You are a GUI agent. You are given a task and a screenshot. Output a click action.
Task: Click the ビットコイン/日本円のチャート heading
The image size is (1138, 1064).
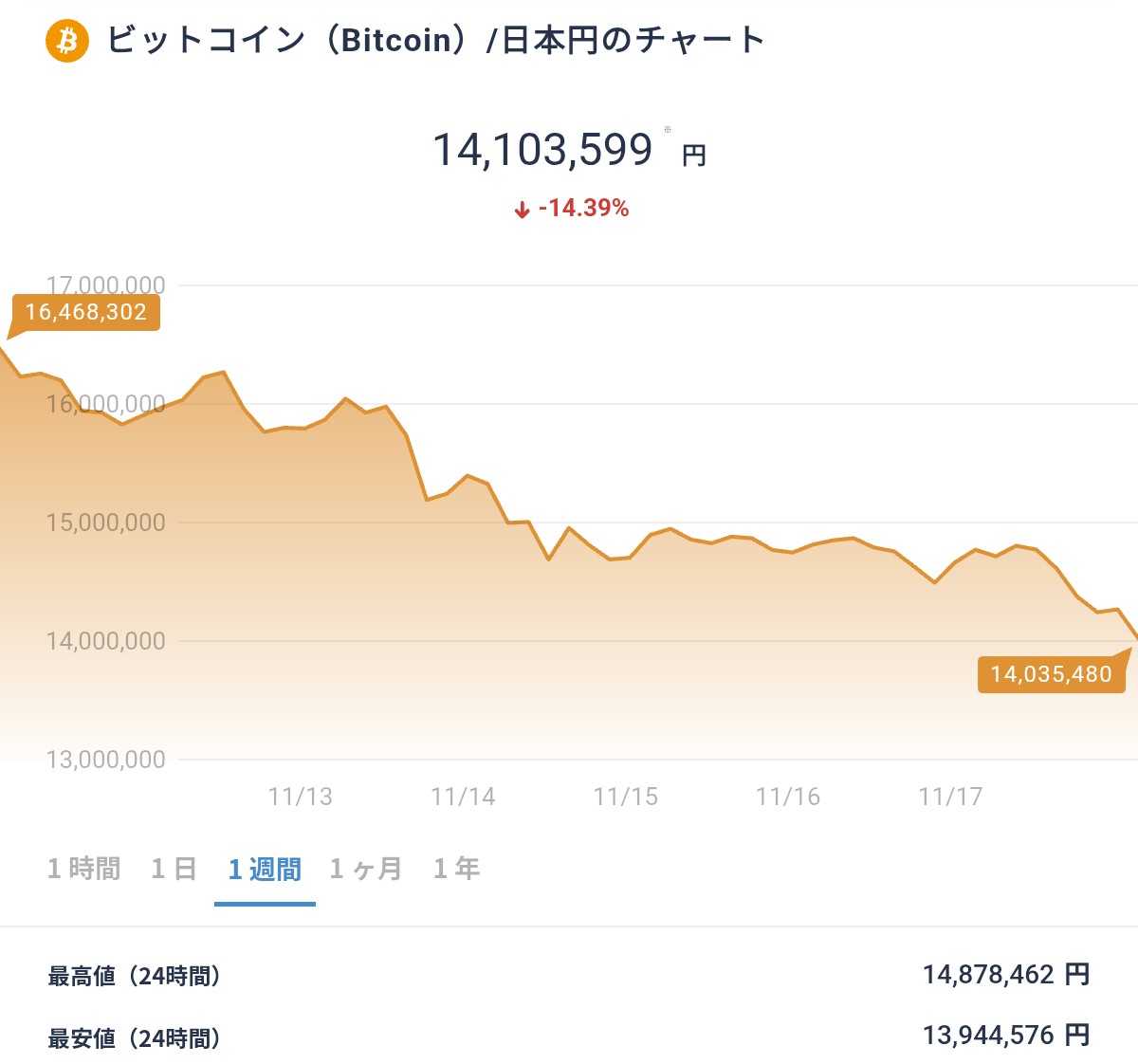[x=435, y=40]
